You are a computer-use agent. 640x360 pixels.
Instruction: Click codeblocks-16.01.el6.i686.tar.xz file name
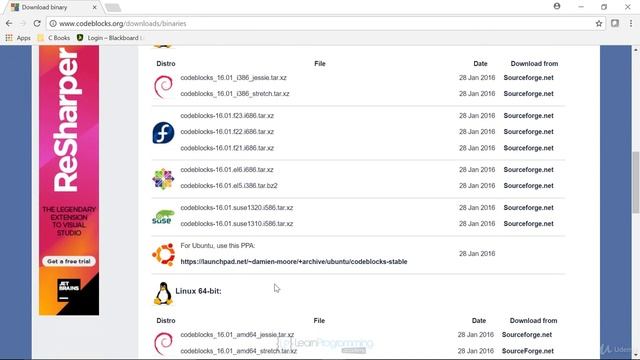pyautogui.click(x=227, y=169)
